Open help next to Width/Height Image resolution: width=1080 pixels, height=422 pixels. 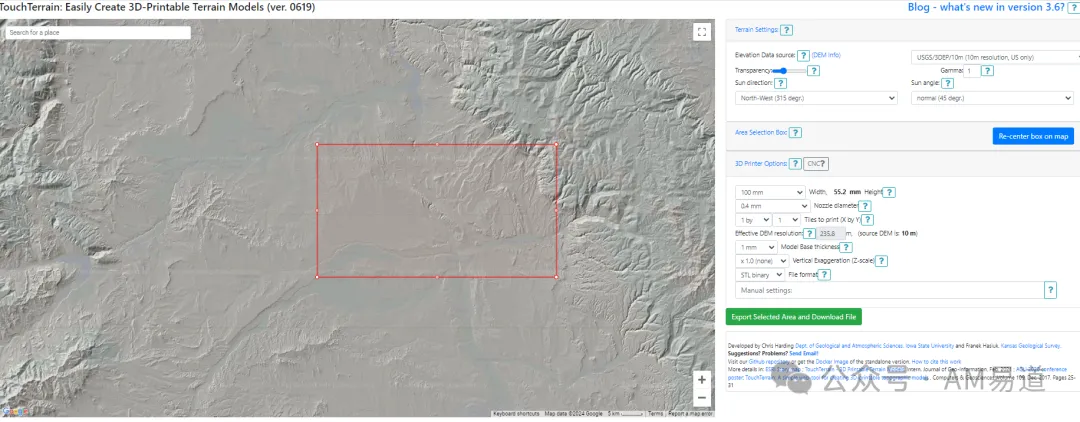(x=889, y=193)
